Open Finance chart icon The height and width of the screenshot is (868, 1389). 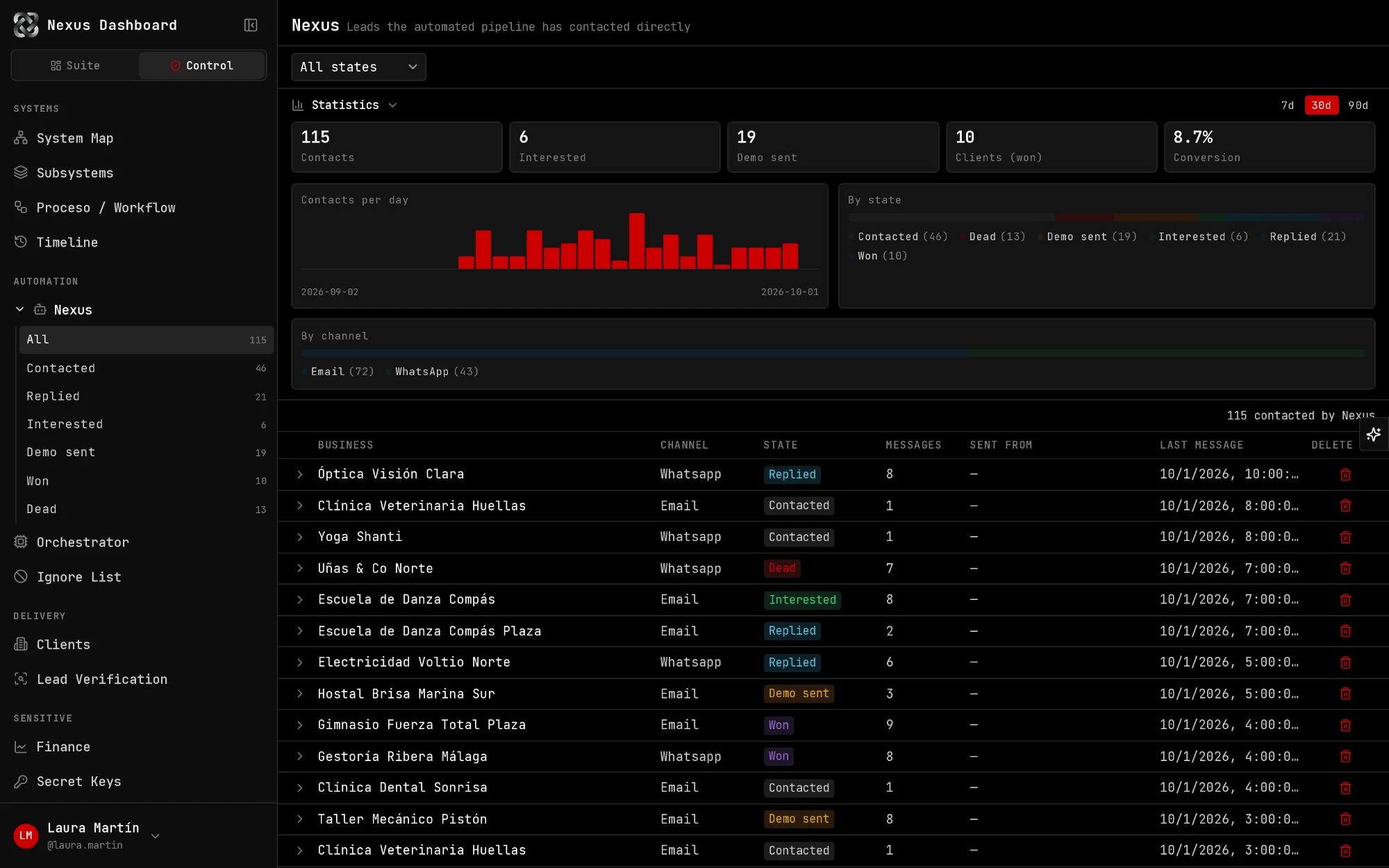point(21,747)
